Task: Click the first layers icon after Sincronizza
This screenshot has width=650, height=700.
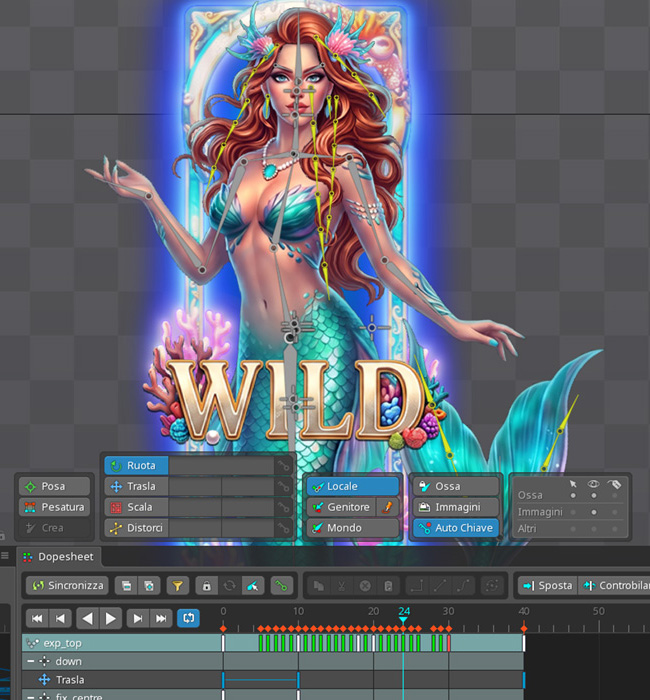Action: click(126, 585)
